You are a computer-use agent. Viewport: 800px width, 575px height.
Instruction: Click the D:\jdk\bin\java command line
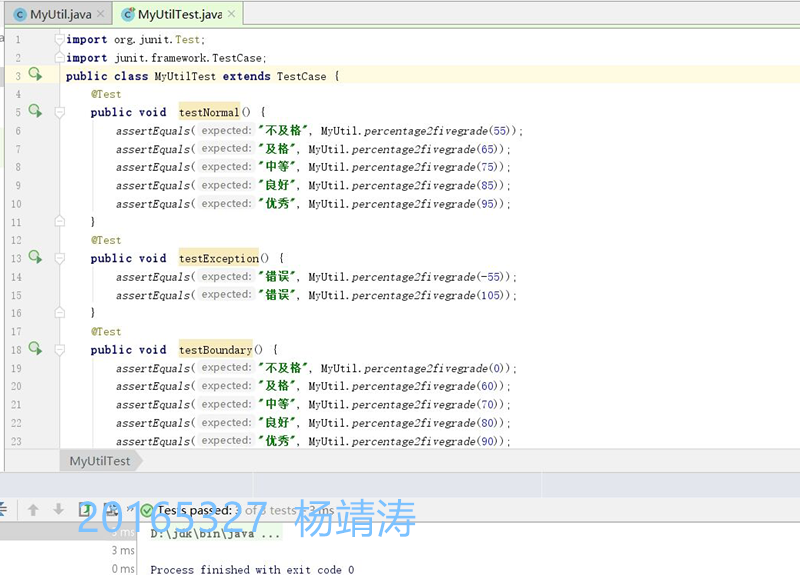click(215, 534)
